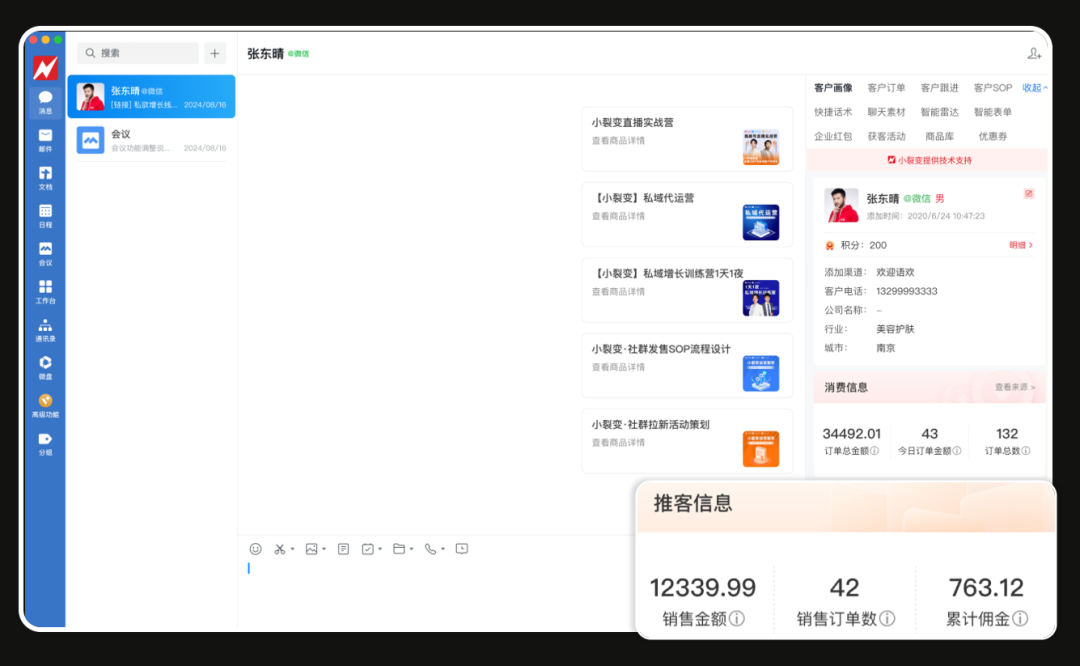Open 日程 in the left sidebar

pyautogui.click(x=44, y=216)
